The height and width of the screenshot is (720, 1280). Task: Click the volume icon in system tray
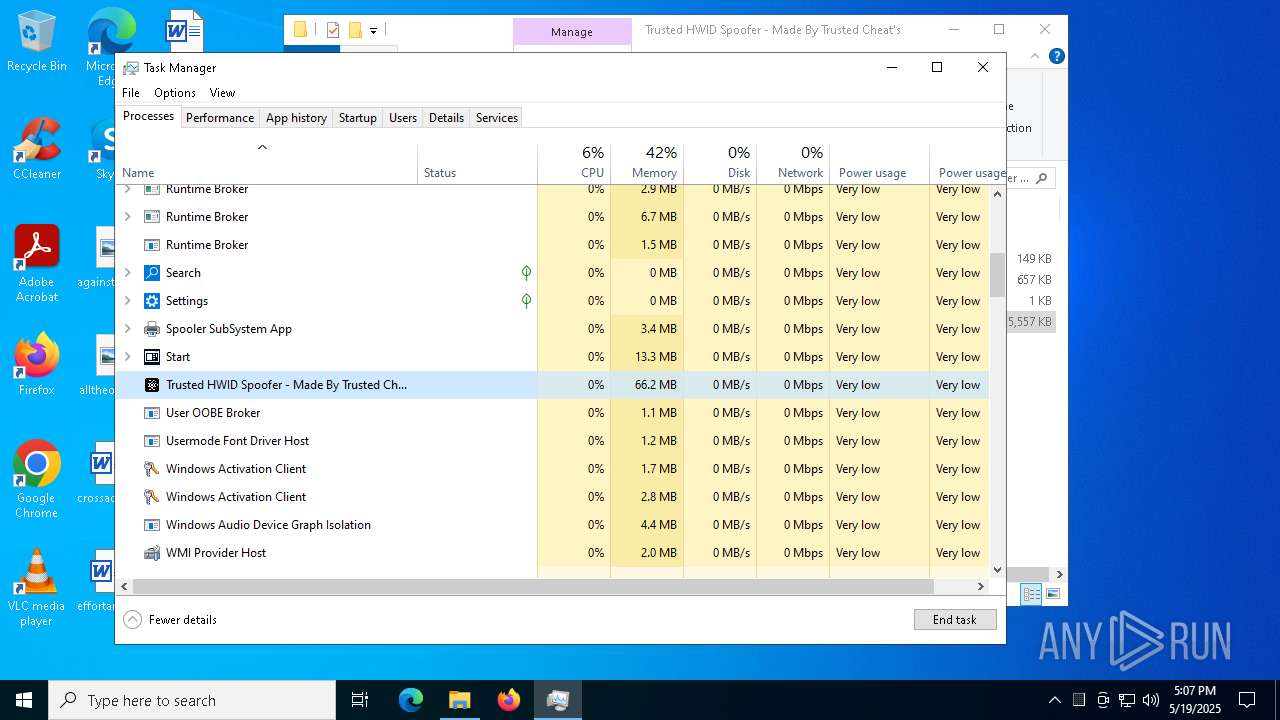[1151, 700]
